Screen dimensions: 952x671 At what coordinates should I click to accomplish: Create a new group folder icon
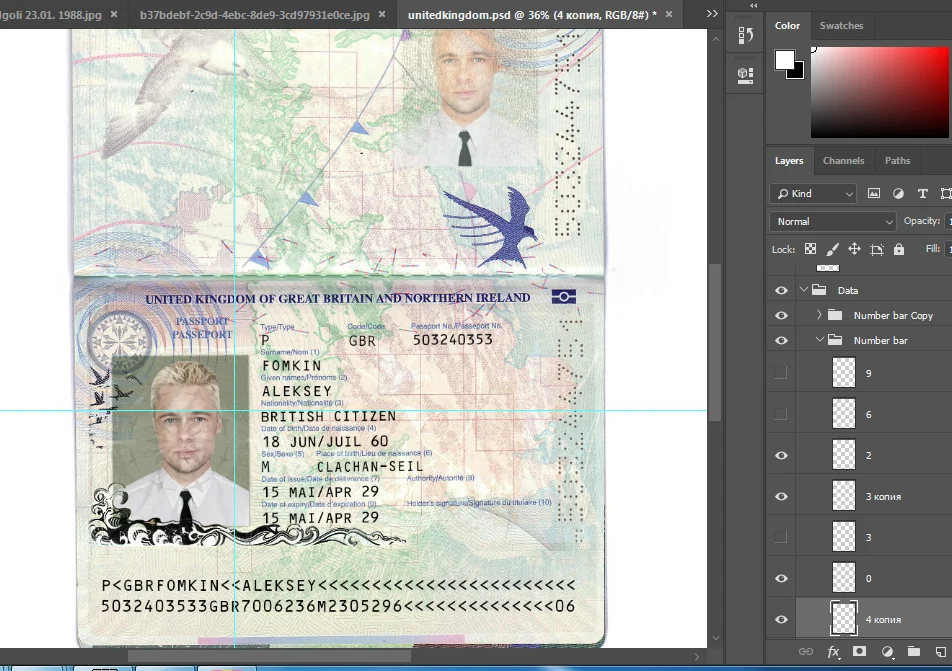tap(913, 652)
